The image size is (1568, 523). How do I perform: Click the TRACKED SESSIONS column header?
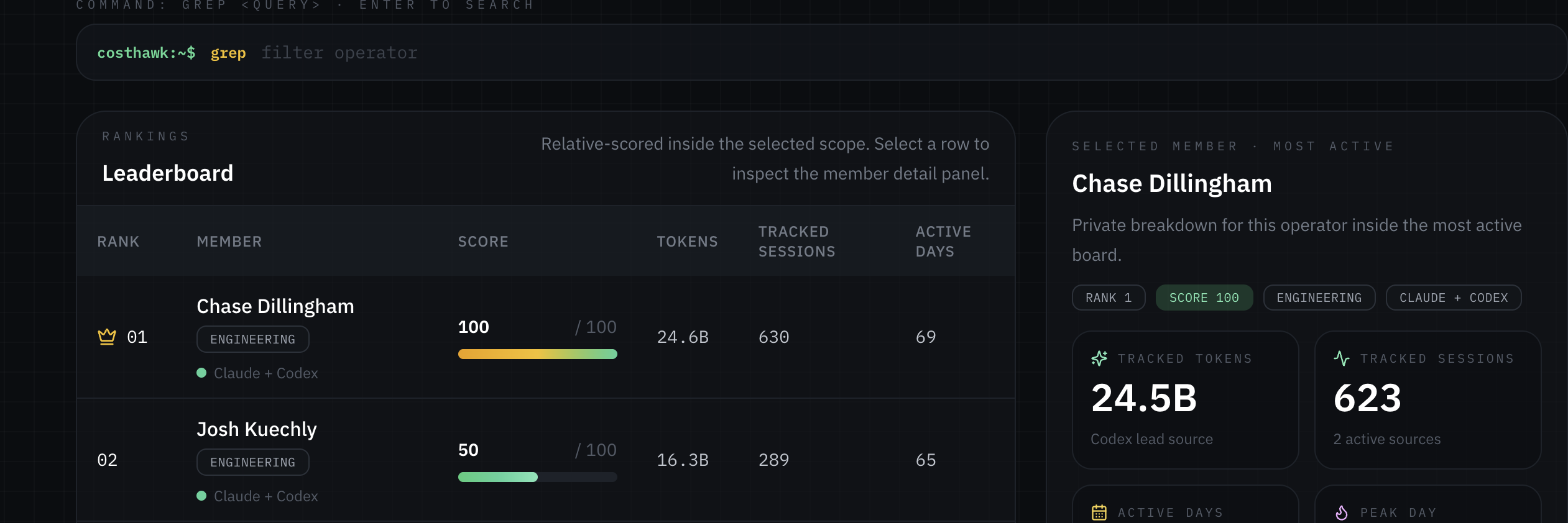coord(796,241)
